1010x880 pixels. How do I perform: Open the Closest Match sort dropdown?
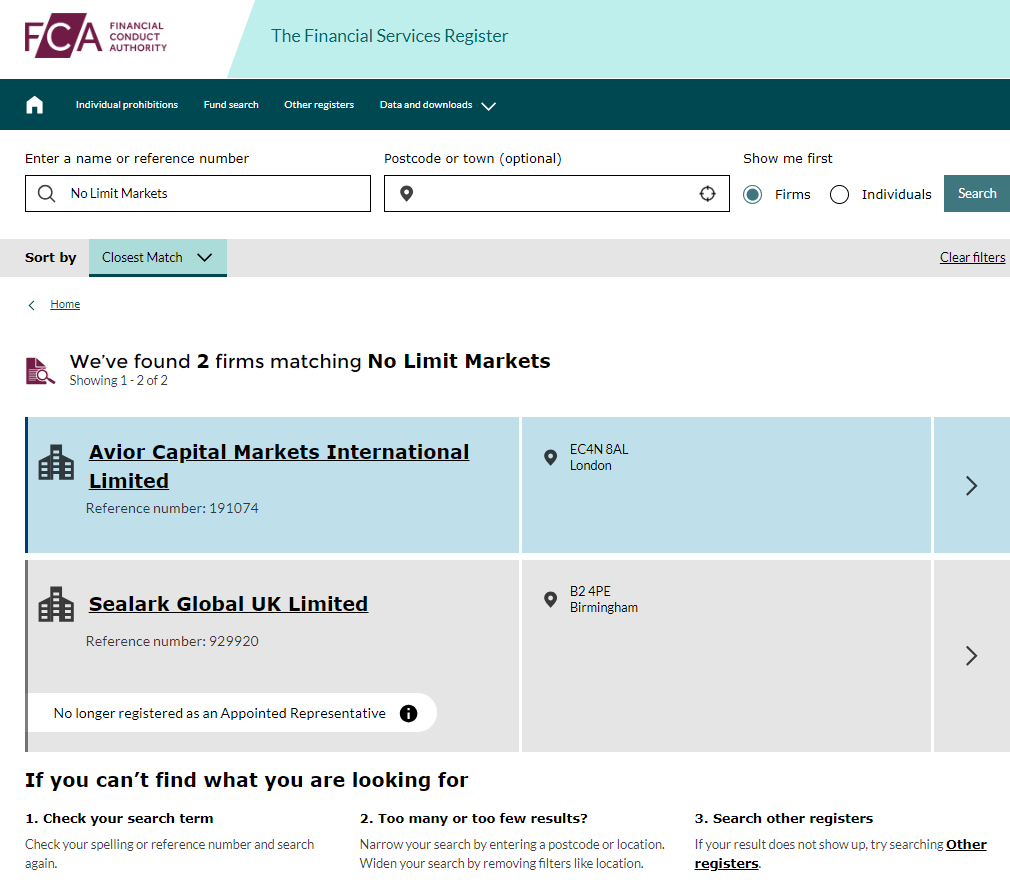click(x=158, y=257)
